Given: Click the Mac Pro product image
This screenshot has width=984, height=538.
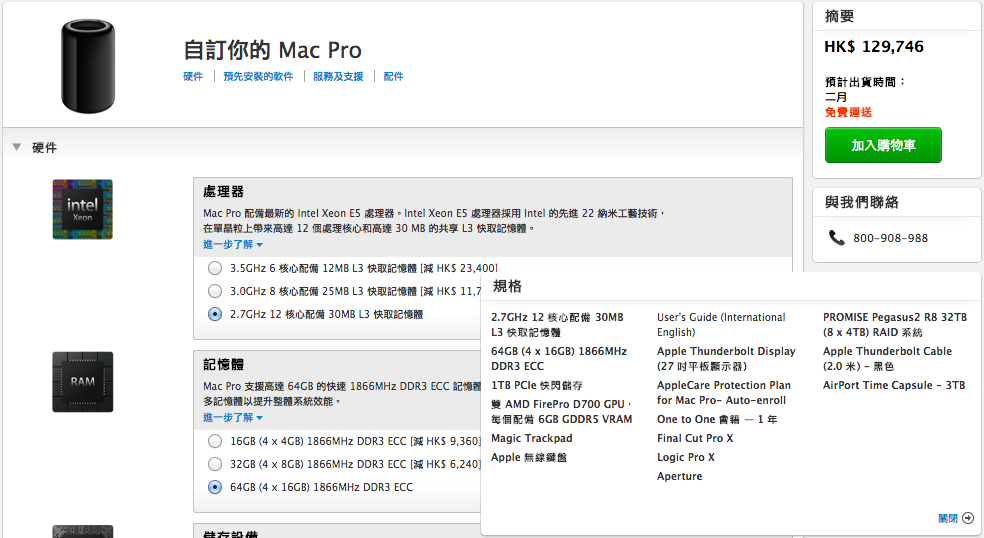Looking at the screenshot, I should [x=88, y=66].
